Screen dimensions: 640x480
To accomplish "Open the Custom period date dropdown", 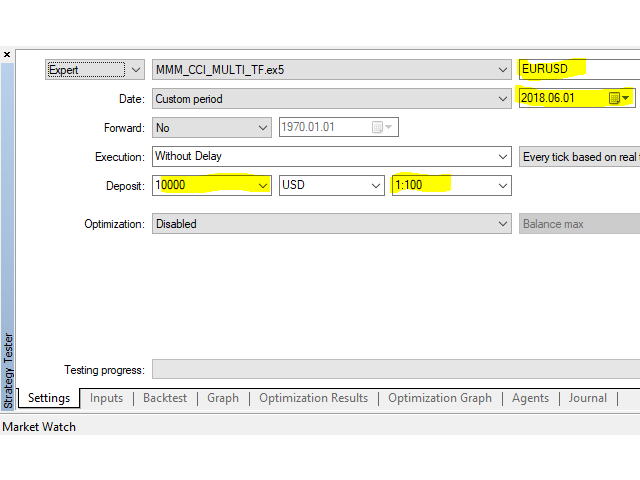I will [502, 99].
